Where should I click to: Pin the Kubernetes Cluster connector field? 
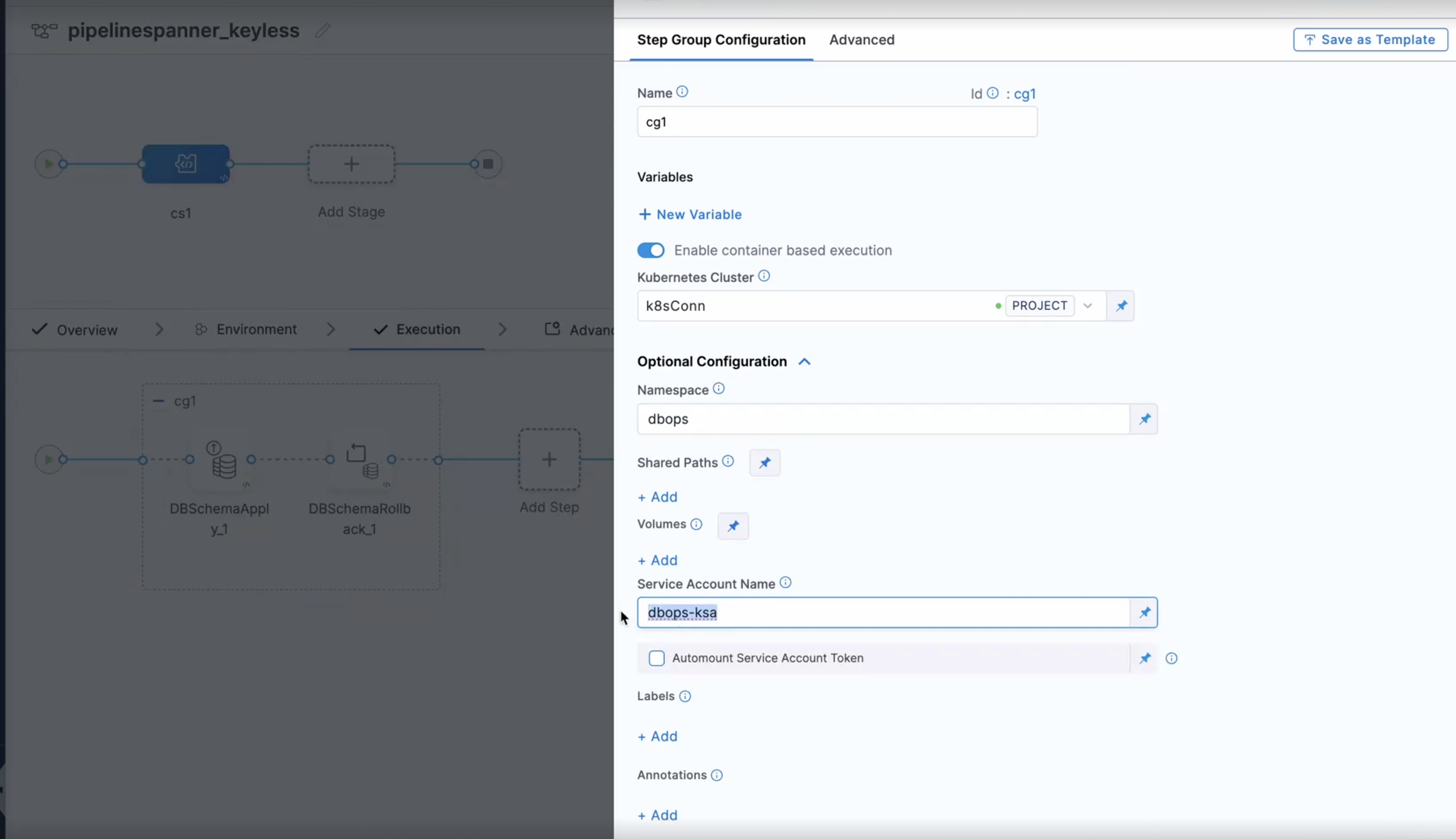click(x=1121, y=305)
